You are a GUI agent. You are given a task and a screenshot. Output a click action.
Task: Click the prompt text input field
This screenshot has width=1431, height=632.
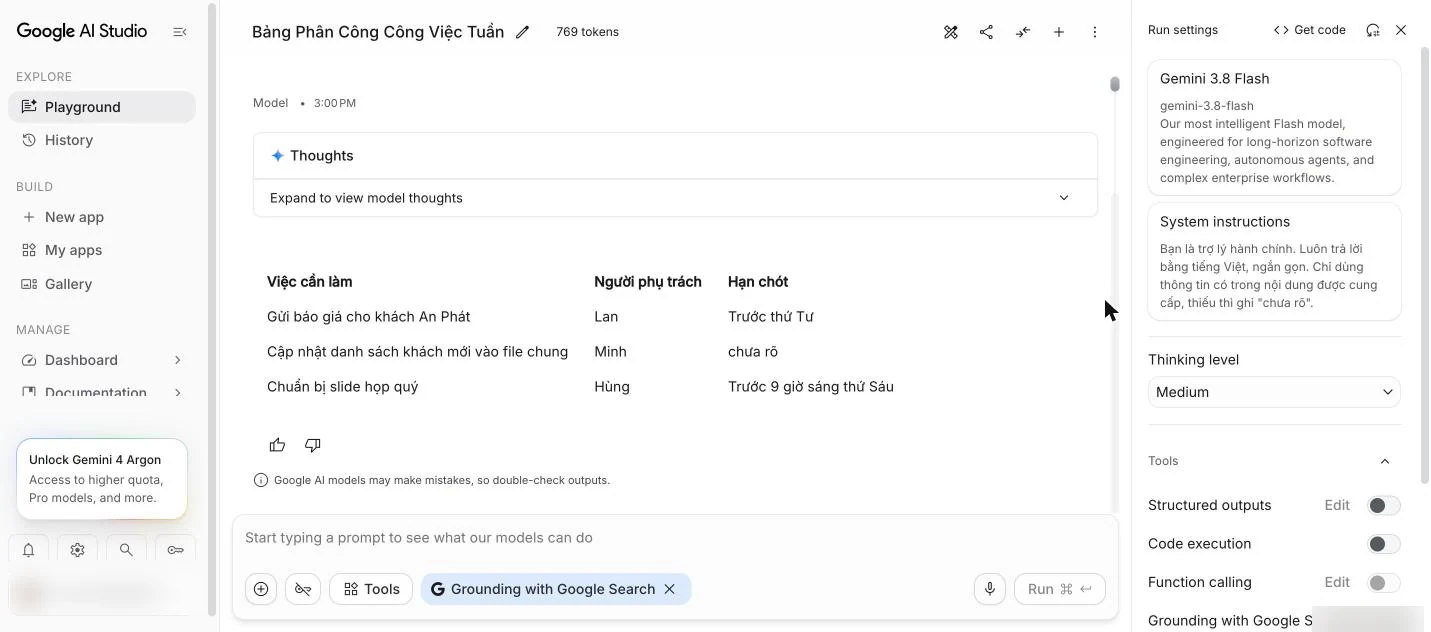(x=675, y=538)
